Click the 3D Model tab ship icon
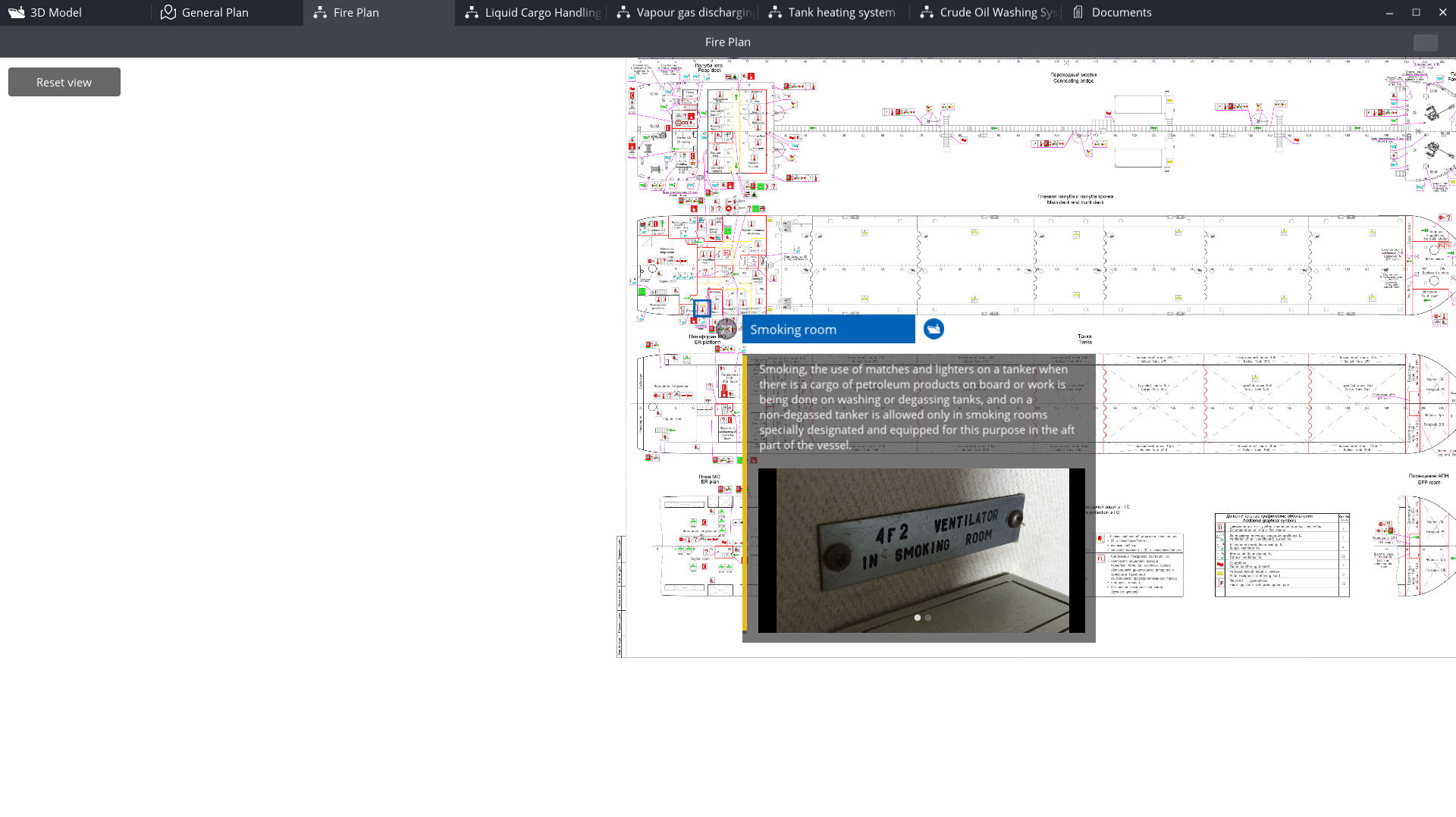This screenshot has height=817, width=1456. (16, 12)
